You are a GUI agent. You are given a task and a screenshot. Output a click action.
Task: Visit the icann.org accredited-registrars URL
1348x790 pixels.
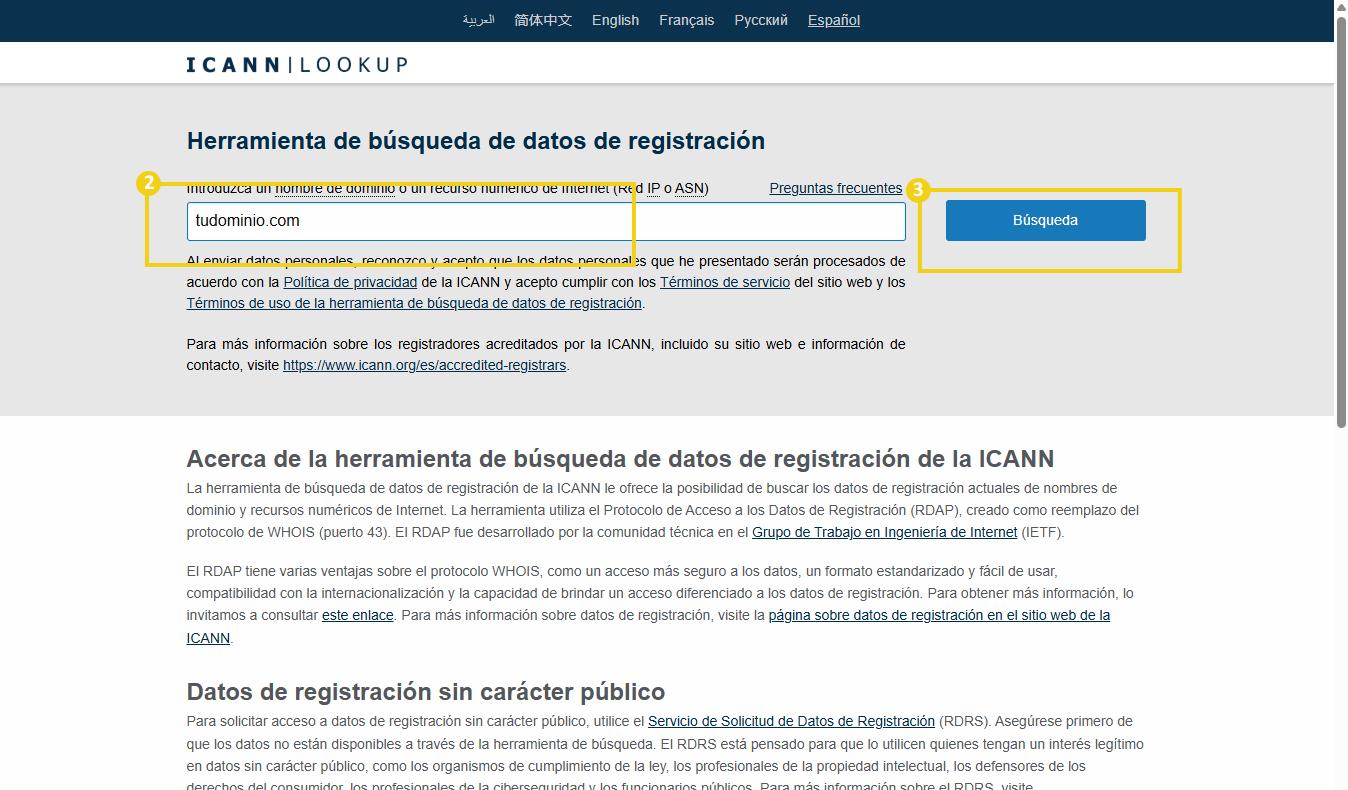[425, 365]
